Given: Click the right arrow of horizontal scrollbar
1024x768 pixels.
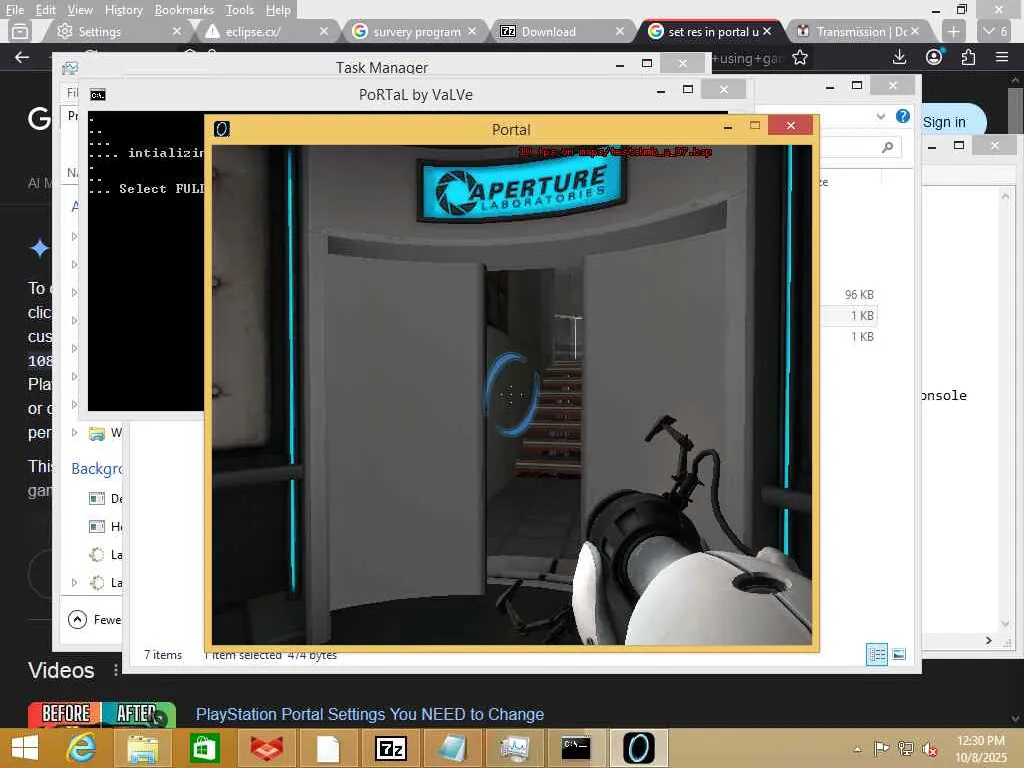Looking at the screenshot, I should tap(989, 641).
